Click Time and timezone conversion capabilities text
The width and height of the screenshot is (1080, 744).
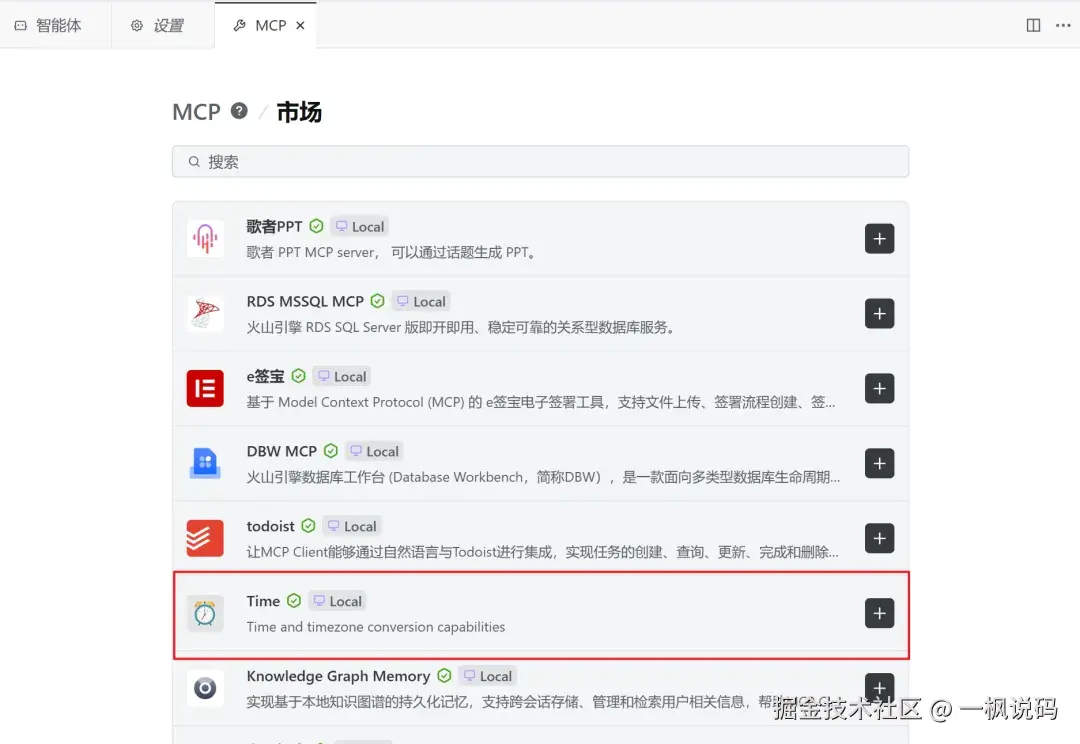[376, 627]
